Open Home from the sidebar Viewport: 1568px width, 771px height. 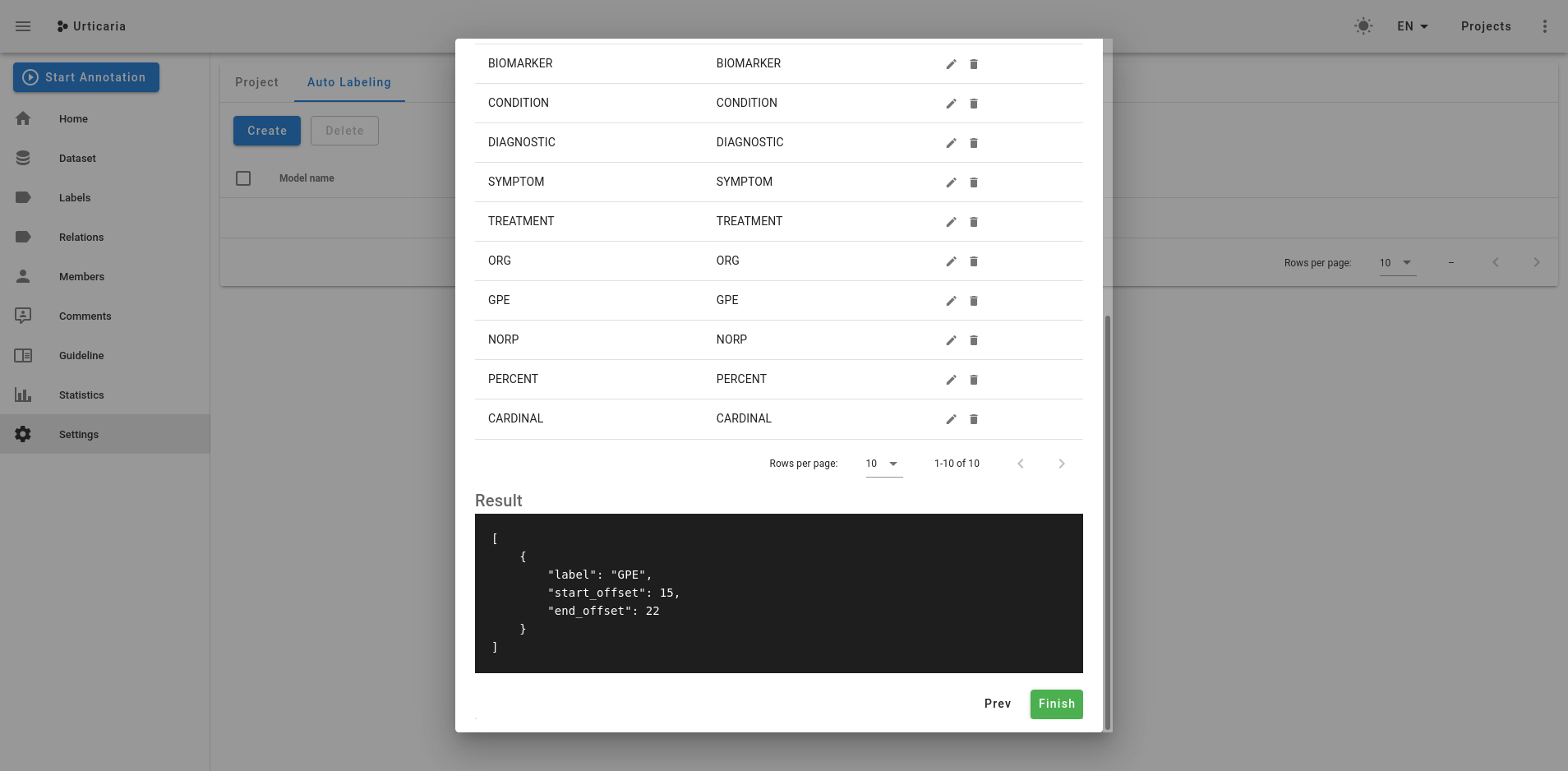click(x=105, y=118)
